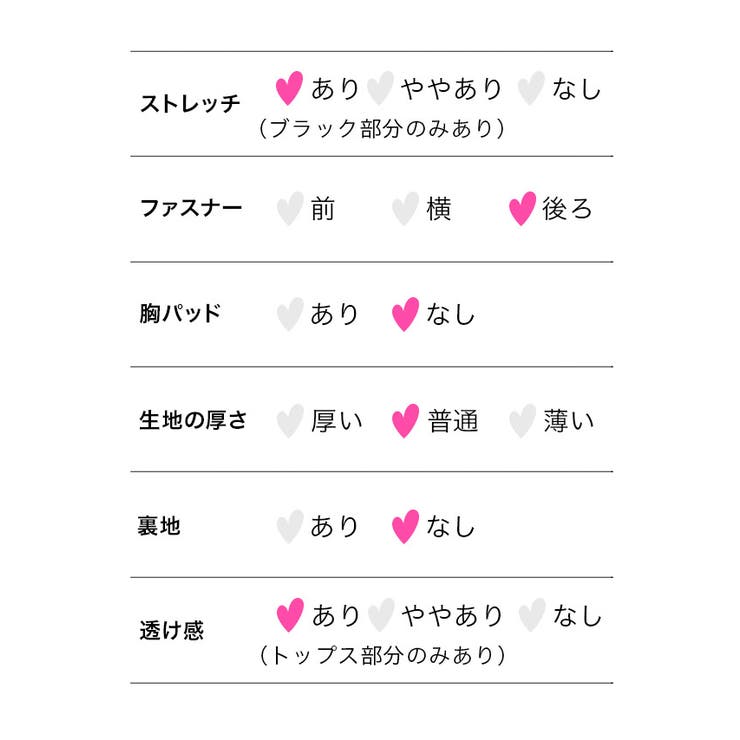Choose the pink heart for 透け感 あり
This screenshot has height=740, width=740.
(x=290, y=615)
